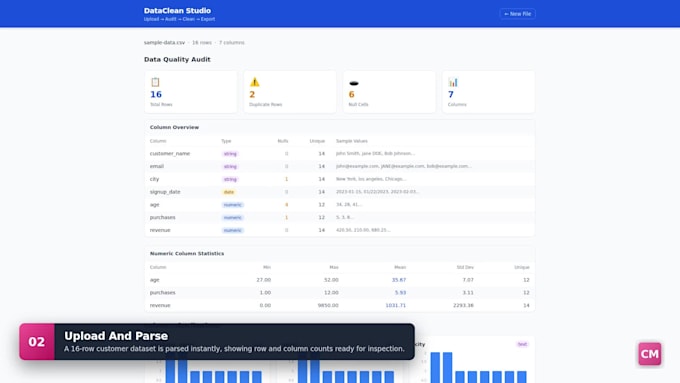Select the age row in Column Overview
The image size is (680, 383).
pyautogui.click(x=340, y=204)
